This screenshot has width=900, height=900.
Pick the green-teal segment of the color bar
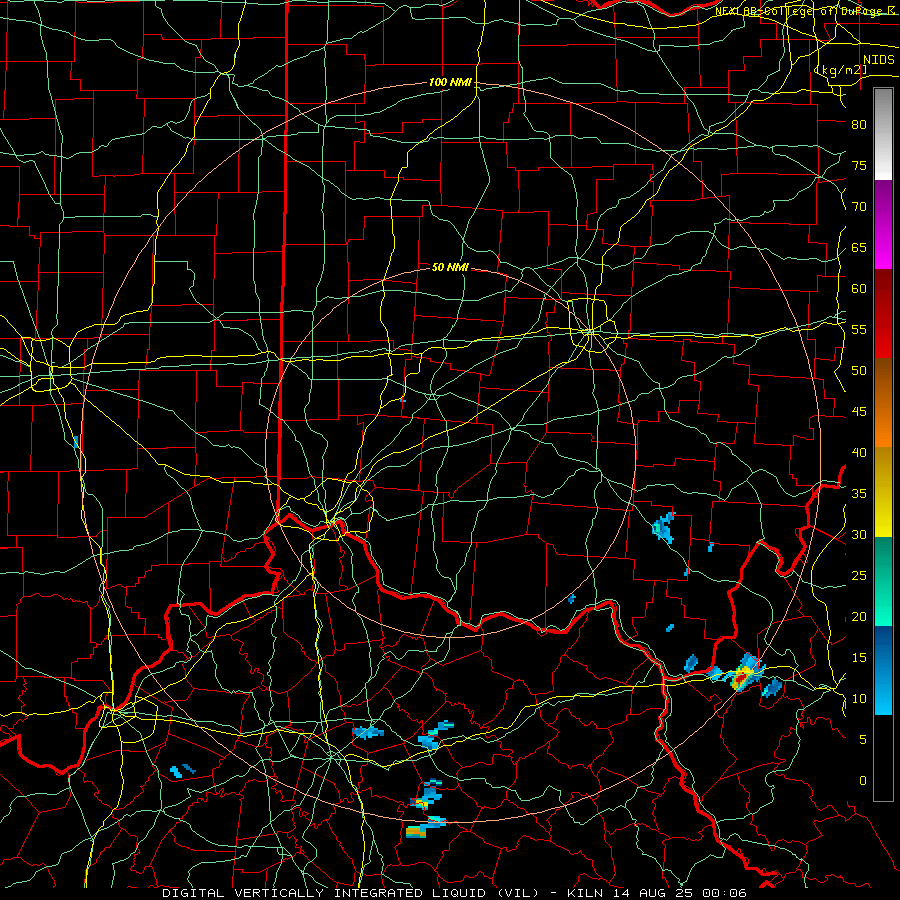point(883,581)
